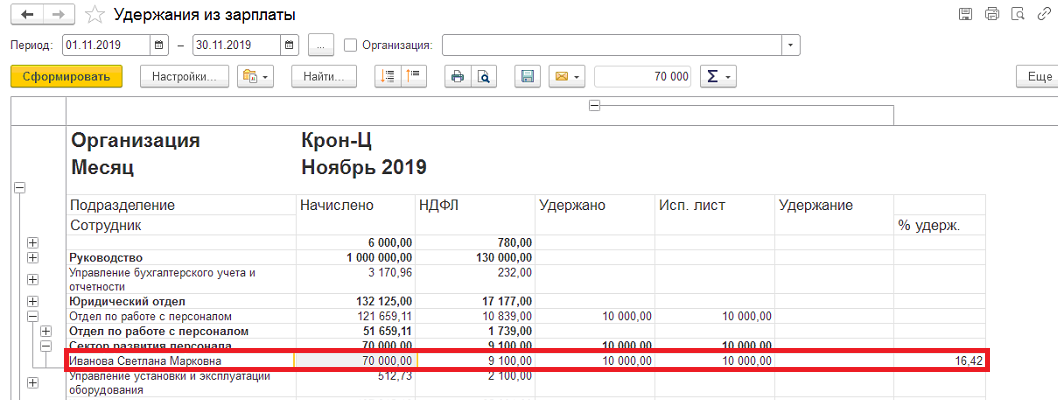Click the print icon in toolbar

[457, 77]
